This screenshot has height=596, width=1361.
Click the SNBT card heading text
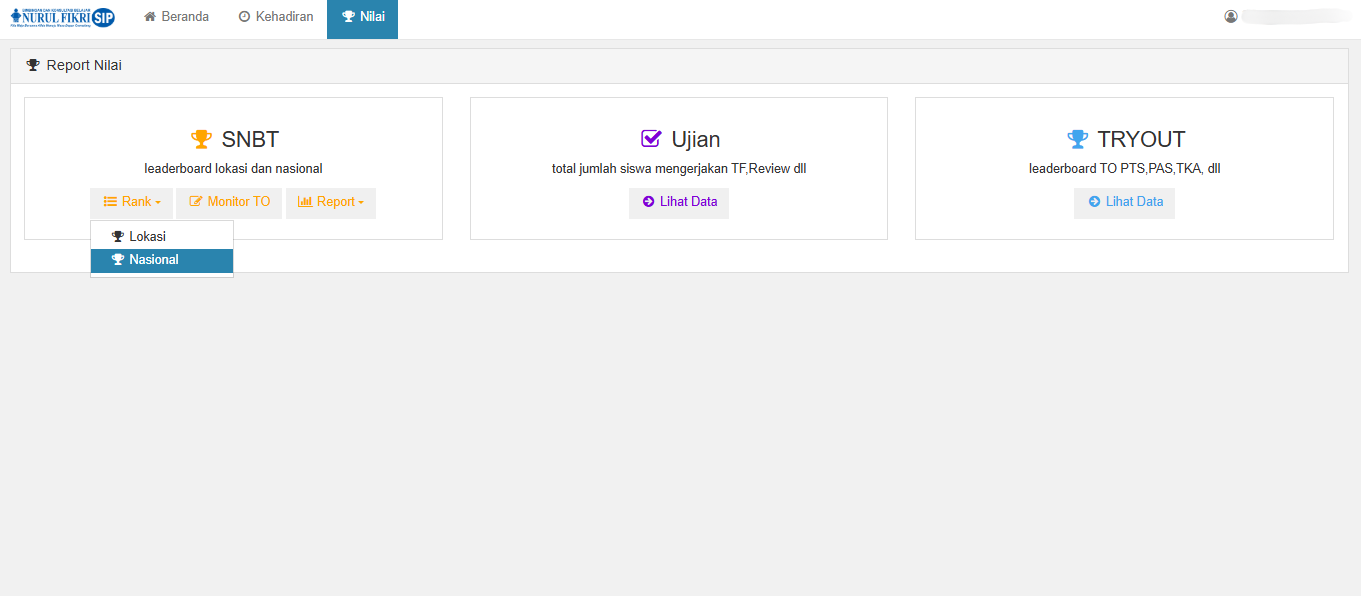tap(250, 140)
